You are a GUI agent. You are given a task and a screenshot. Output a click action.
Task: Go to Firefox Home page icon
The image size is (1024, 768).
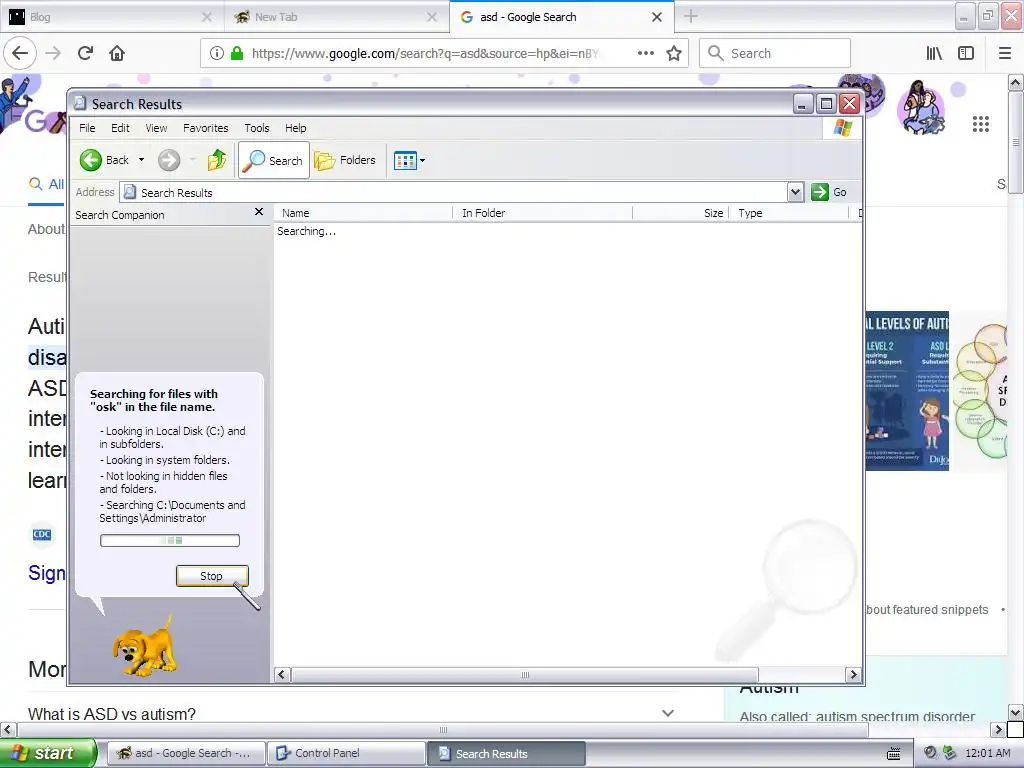117,53
